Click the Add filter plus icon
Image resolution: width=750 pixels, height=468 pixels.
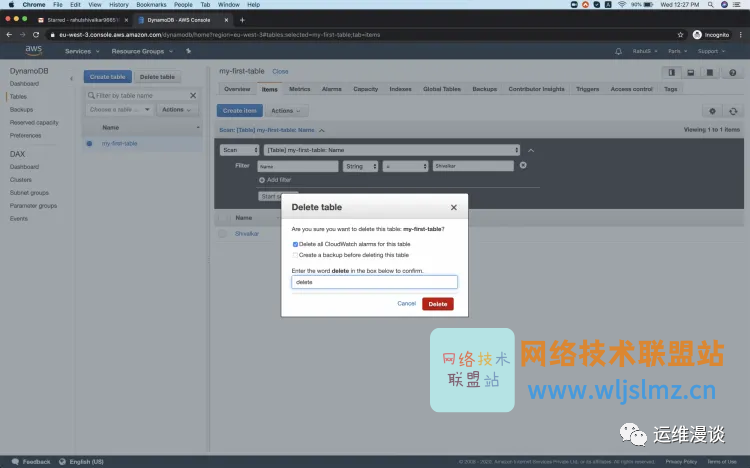(x=262, y=180)
